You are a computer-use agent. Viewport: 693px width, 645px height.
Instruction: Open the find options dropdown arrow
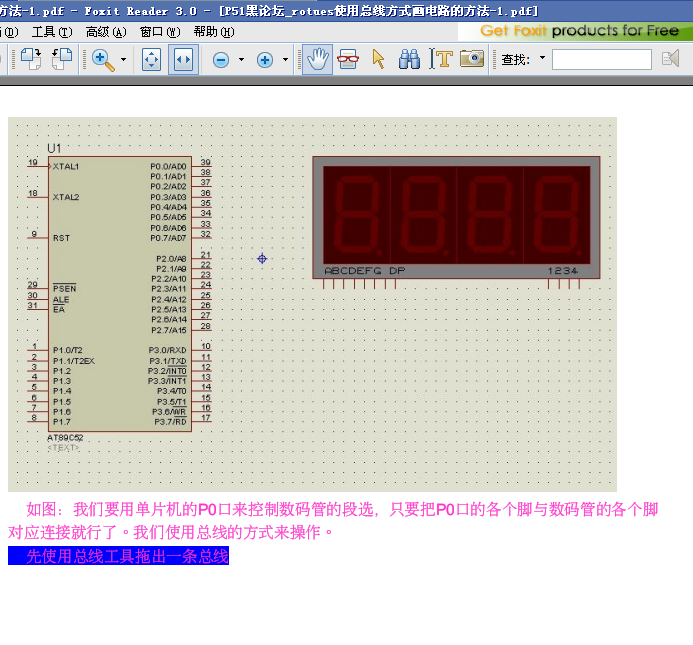point(542,58)
